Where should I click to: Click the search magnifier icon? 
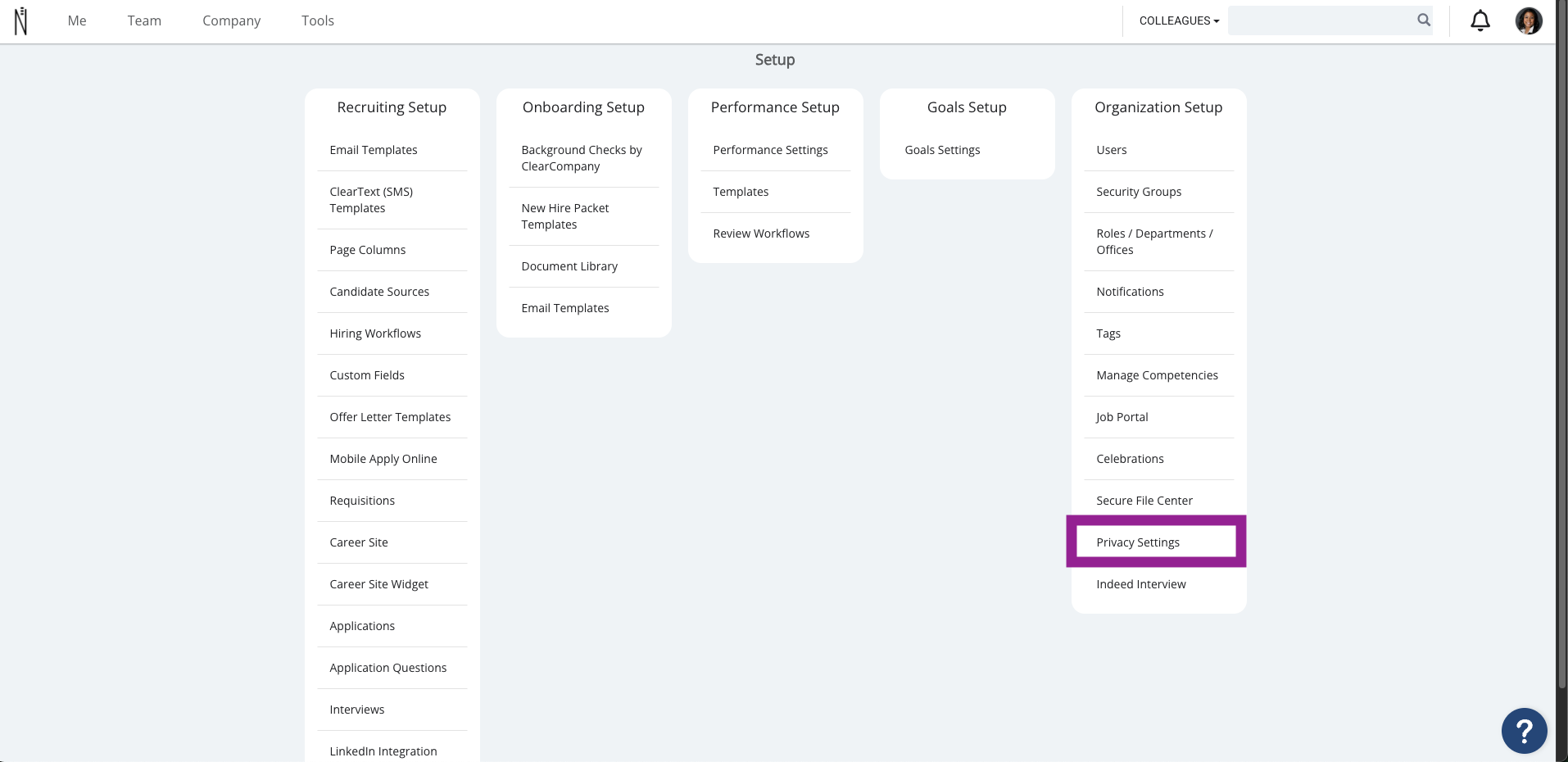[1424, 20]
